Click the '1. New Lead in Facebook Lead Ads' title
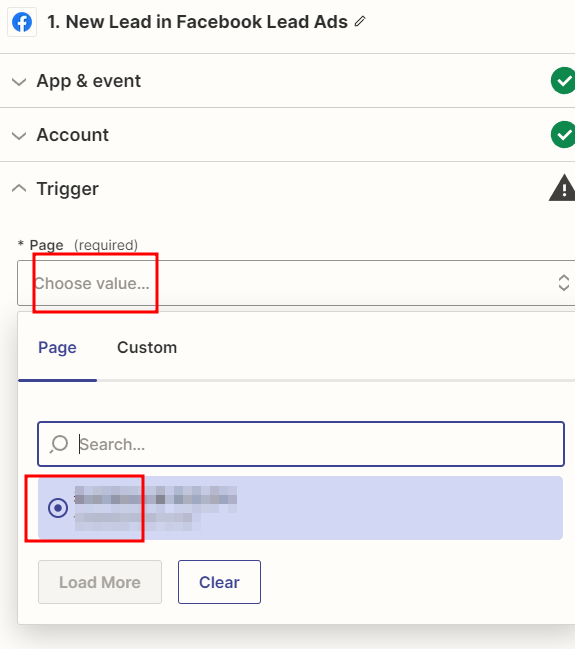Screen dimensions: 575x649 click(197, 22)
